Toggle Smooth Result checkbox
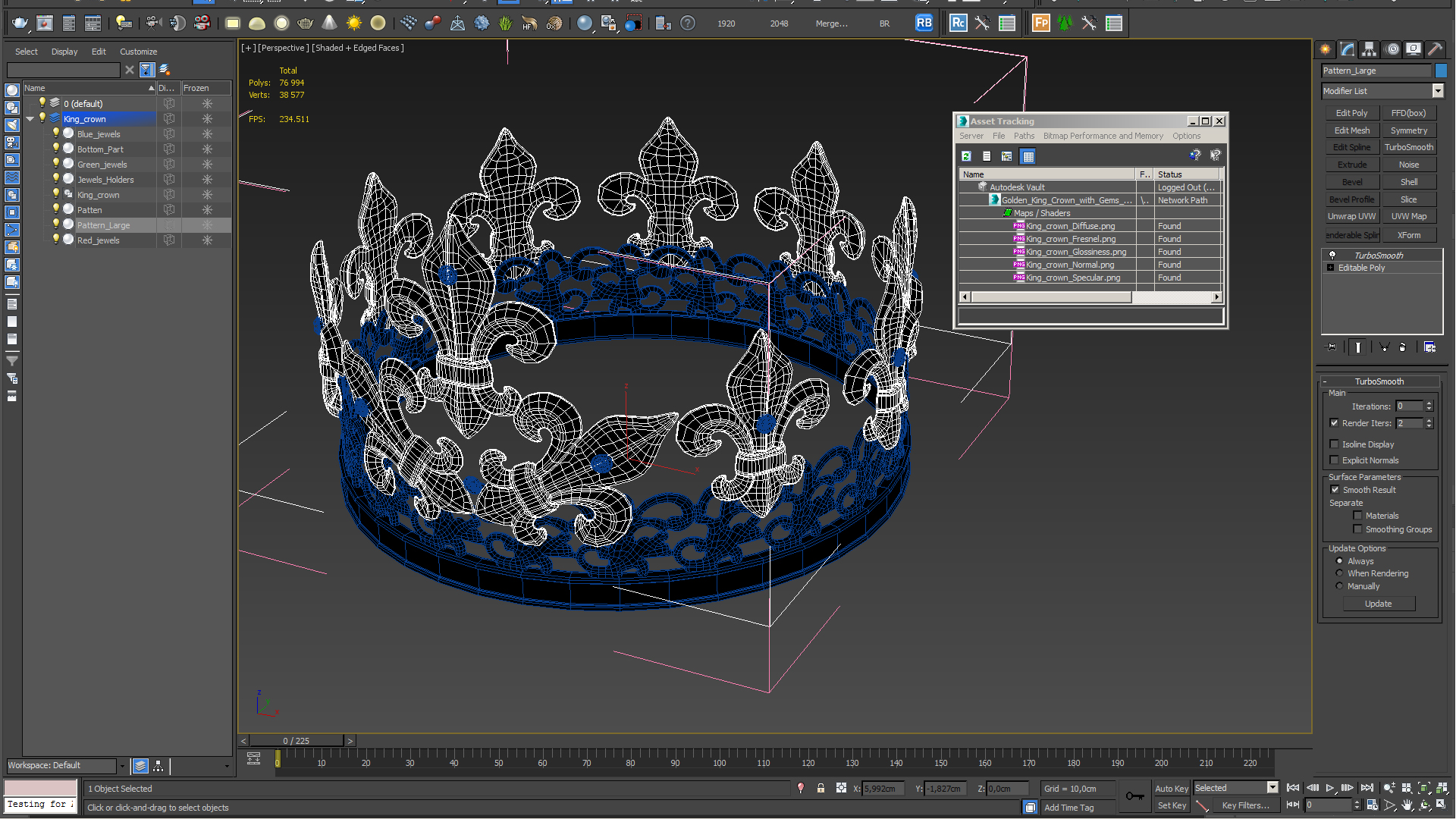 [1335, 490]
